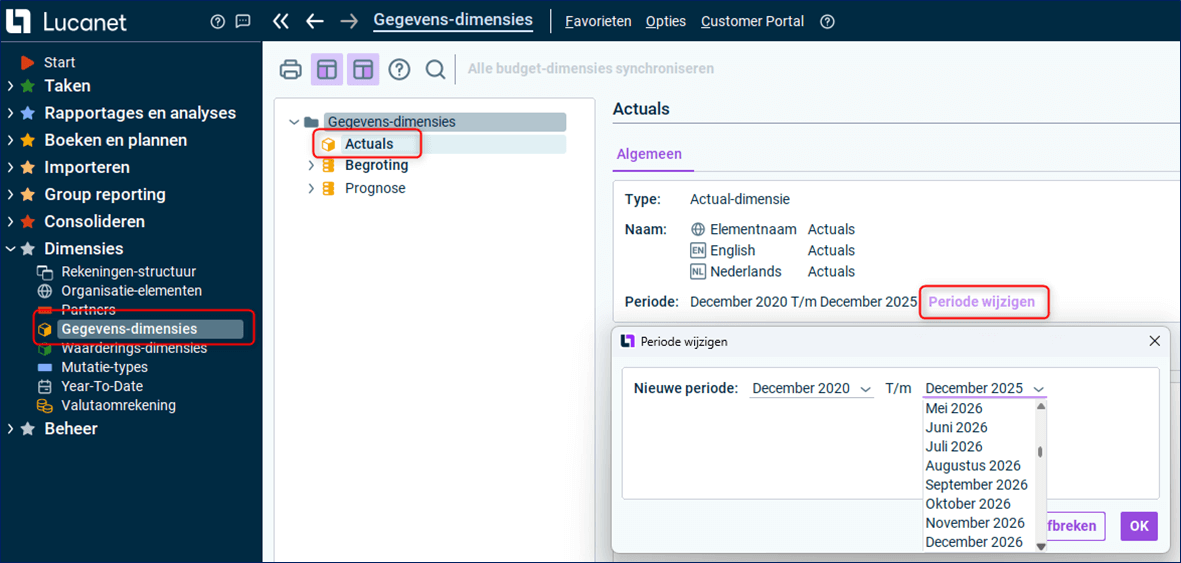Image resolution: width=1181 pixels, height=563 pixels.
Task: Click green star icon beside Taken
Action: 28,87
